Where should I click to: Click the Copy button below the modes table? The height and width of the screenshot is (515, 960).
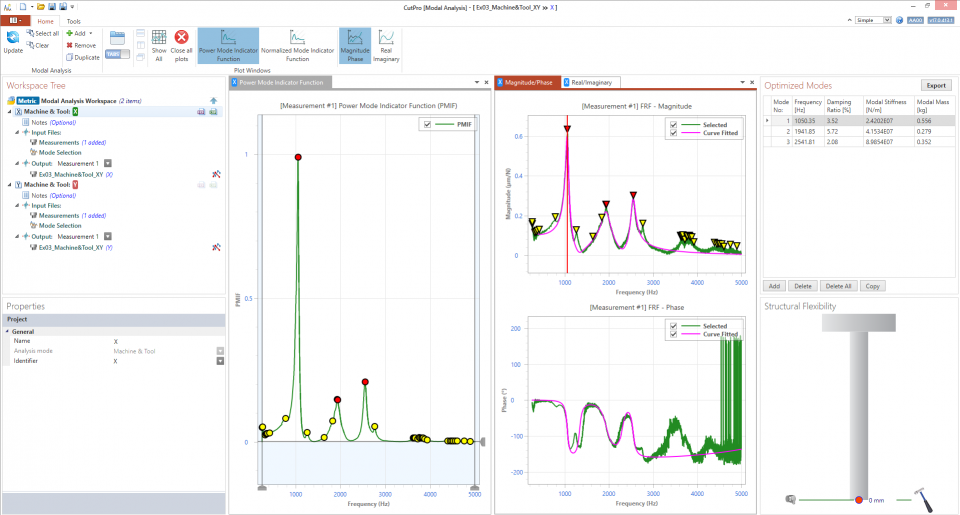pyautogui.click(x=872, y=286)
